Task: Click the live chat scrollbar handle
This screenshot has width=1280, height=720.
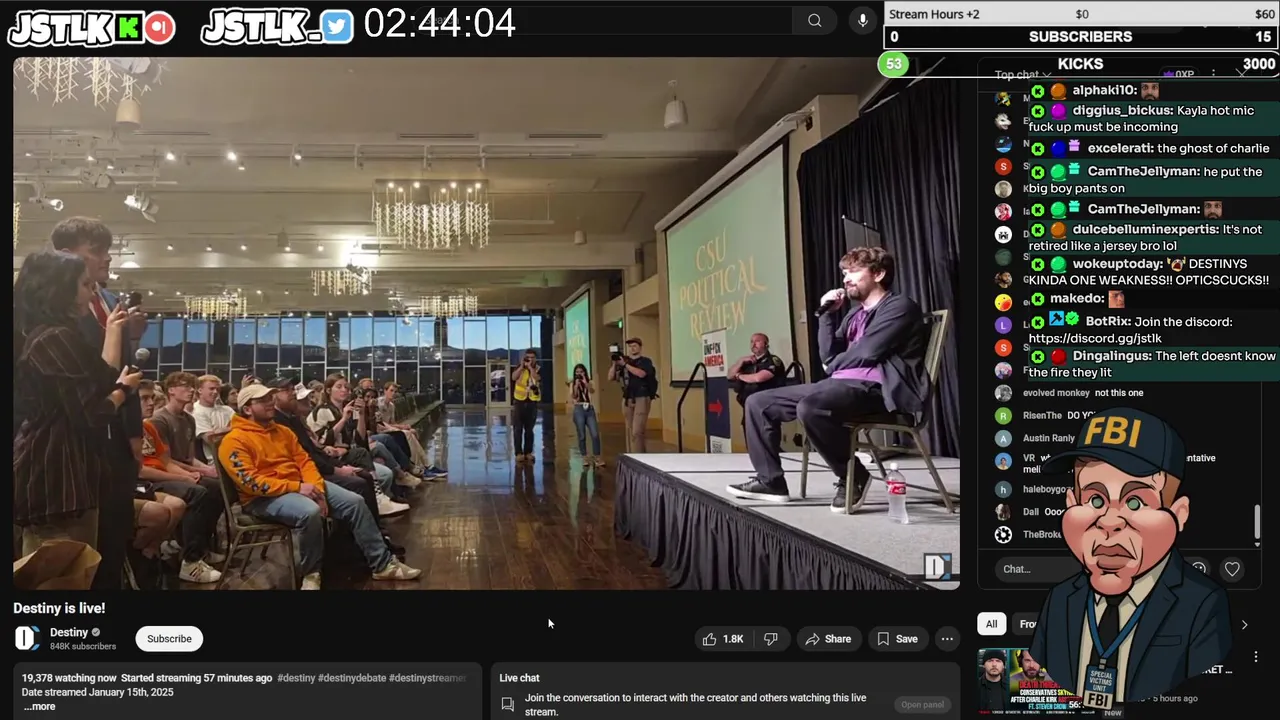Action: pyautogui.click(x=1258, y=522)
